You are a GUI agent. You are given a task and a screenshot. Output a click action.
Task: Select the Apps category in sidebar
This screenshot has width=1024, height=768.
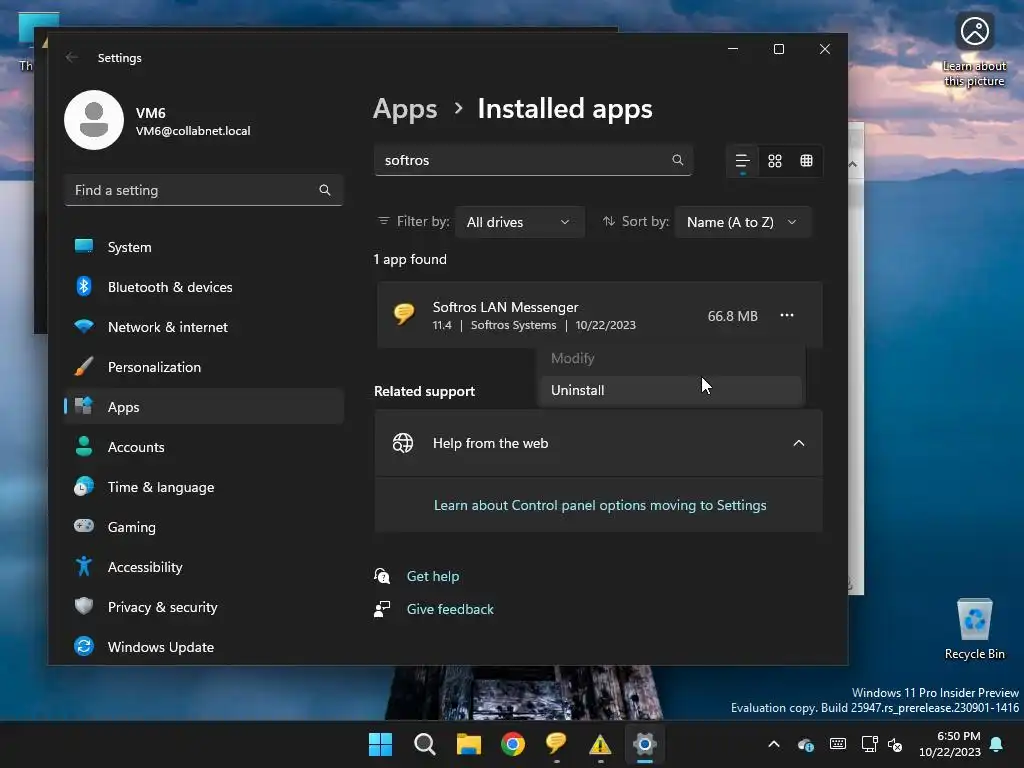(x=204, y=407)
